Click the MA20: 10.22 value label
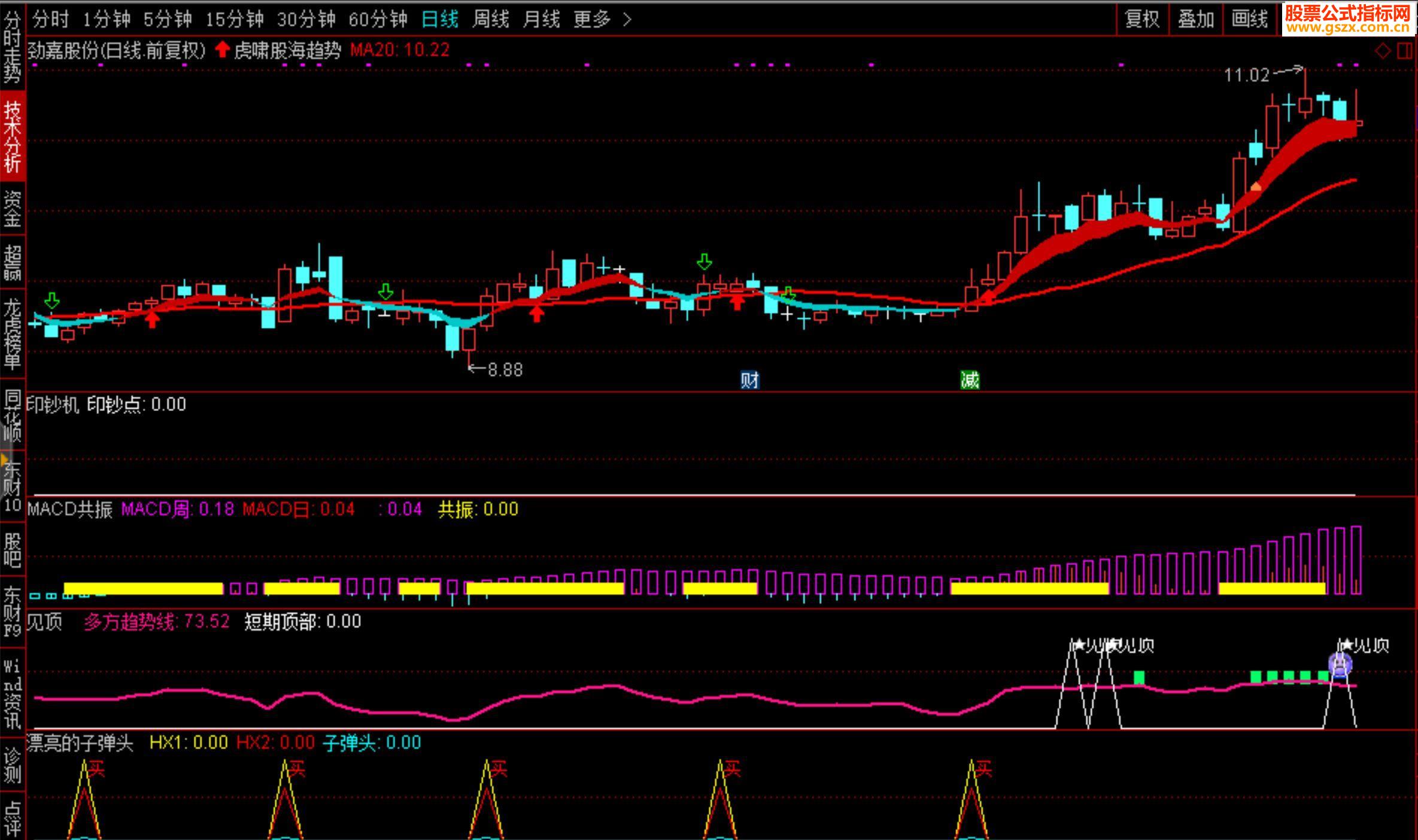The width and height of the screenshot is (1418, 840). (x=400, y=50)
